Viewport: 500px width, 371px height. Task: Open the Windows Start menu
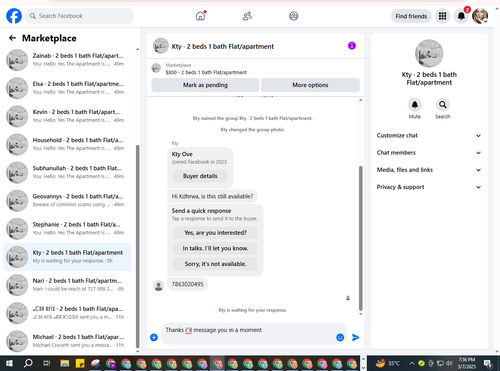tap(9, 363)
